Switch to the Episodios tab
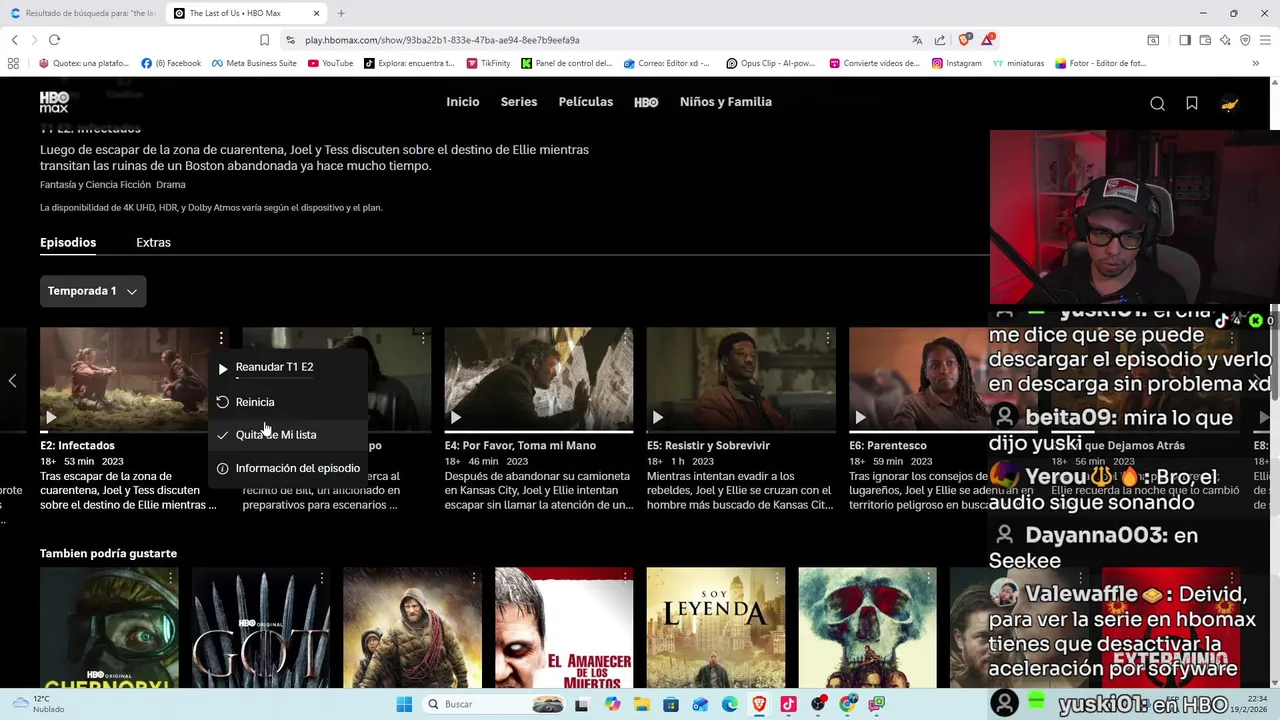 click(x=68, y=242)
